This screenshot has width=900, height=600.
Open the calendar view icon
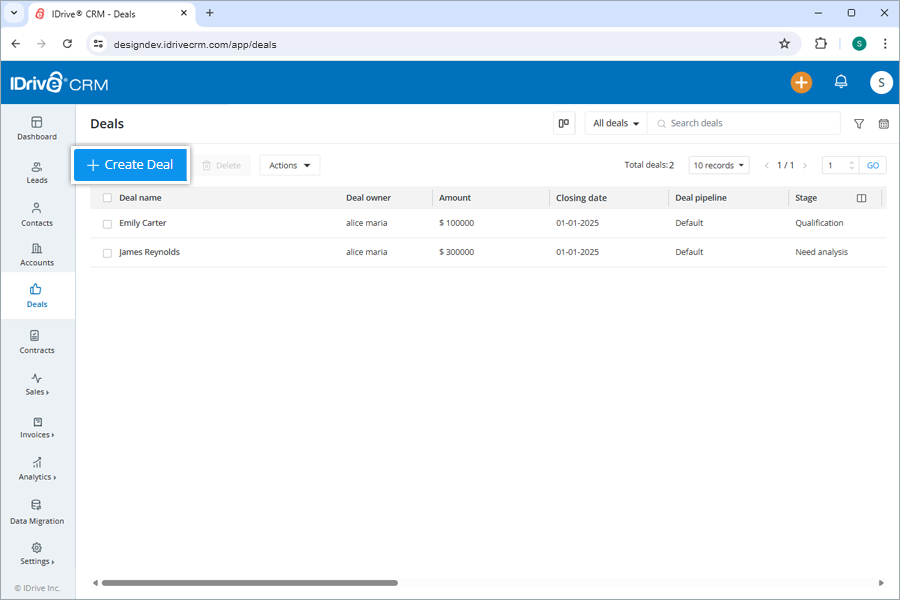[x=883, y=123]
